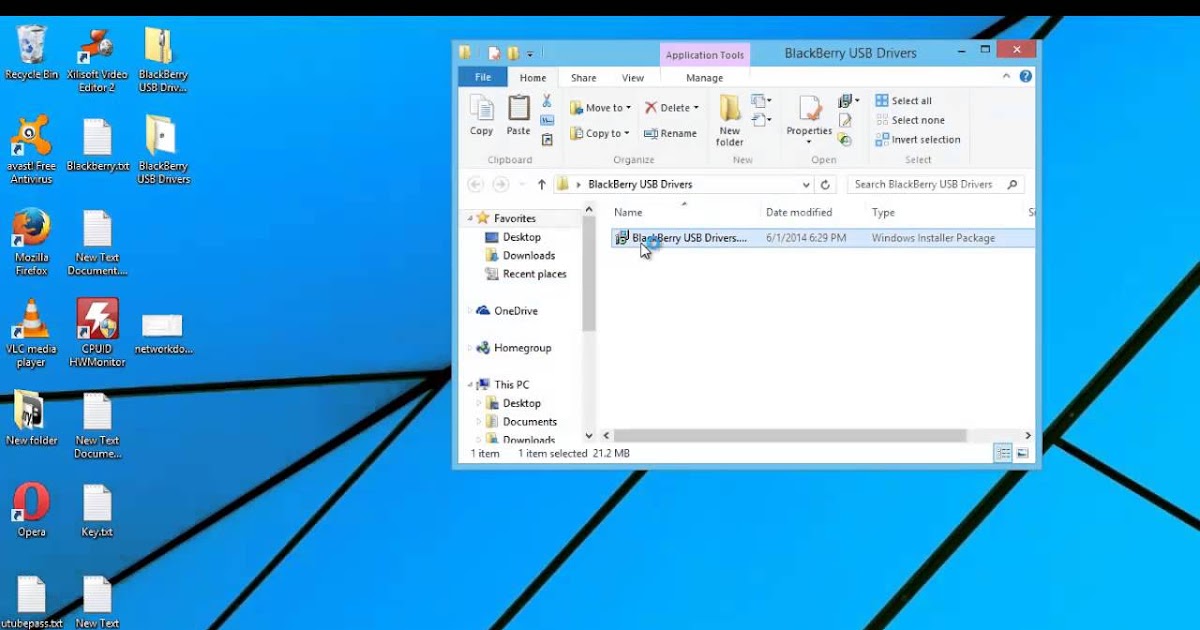The width and height of the screenshot is (1200, 630).
Task: Click Select none in ribbon
Action: pyautogui.click(x=909, y=120)
